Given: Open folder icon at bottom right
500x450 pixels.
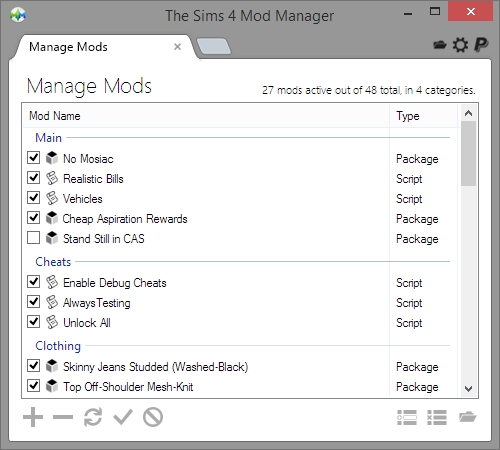Looking at the screenshot, I should (x=467, y=417).
